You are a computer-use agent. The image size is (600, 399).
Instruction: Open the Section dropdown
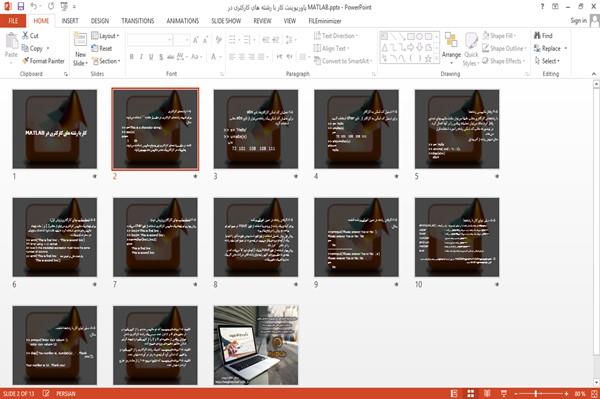tap(106, 61)
